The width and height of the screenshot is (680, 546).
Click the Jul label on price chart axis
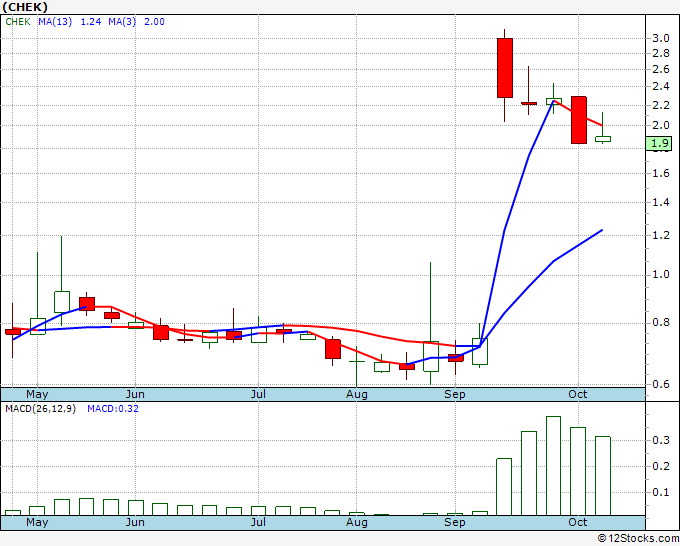[x=258, y=394]
